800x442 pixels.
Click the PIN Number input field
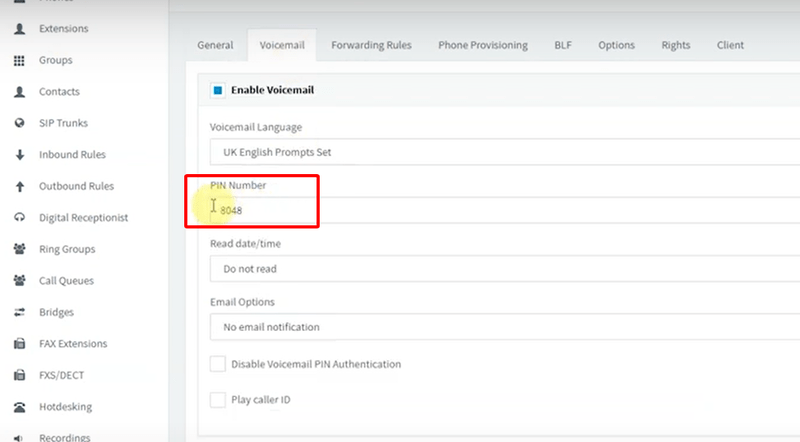[500, 210]
